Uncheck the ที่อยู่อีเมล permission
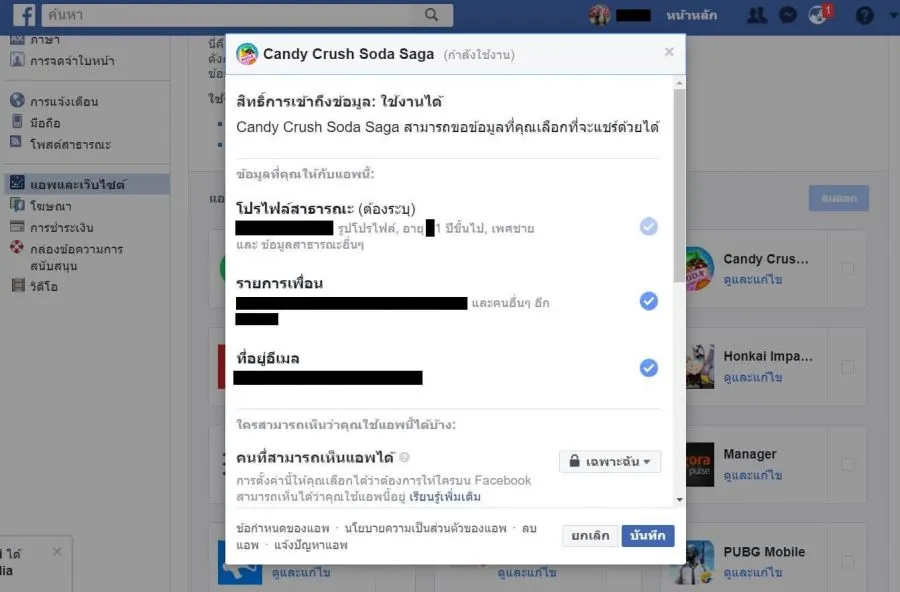This screenshot has width=900, height=592. pyautogui.click(x=649, y=367)
